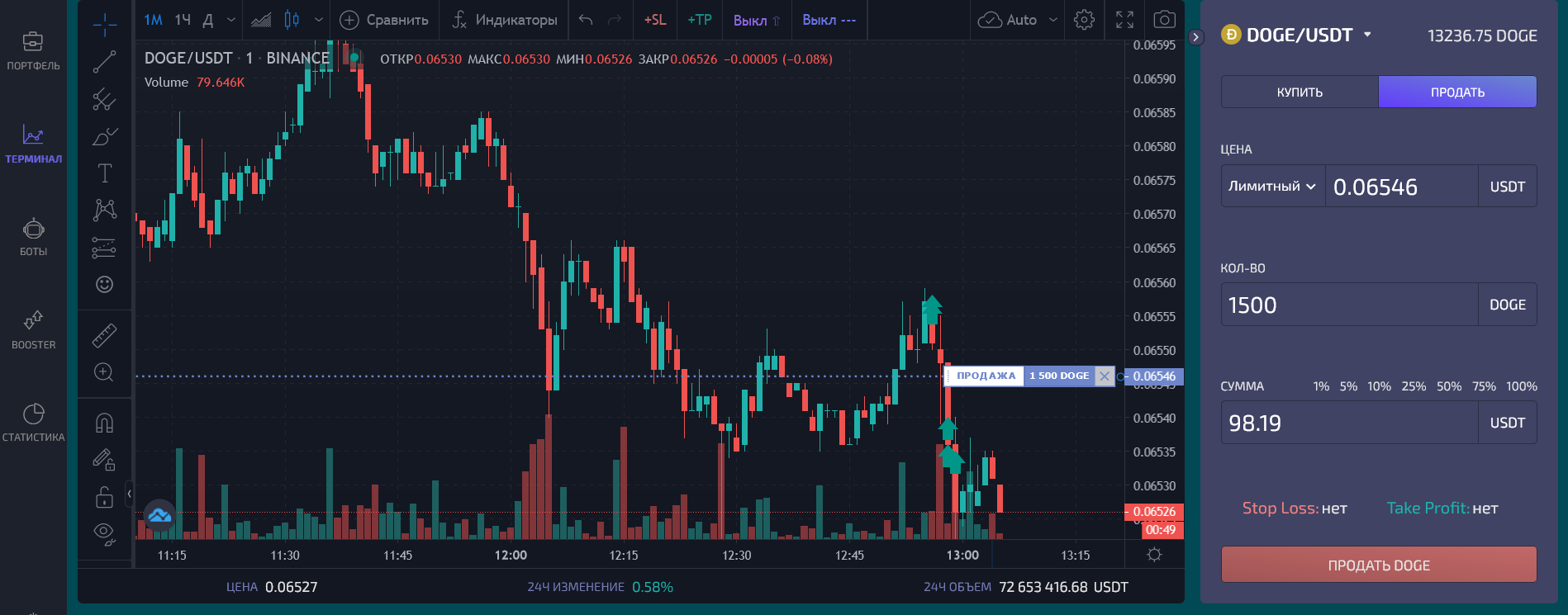The width and height of the screenshot is (1568, 615).
Task: Toggle magnet mode tool
Action: tap(104, 423)
